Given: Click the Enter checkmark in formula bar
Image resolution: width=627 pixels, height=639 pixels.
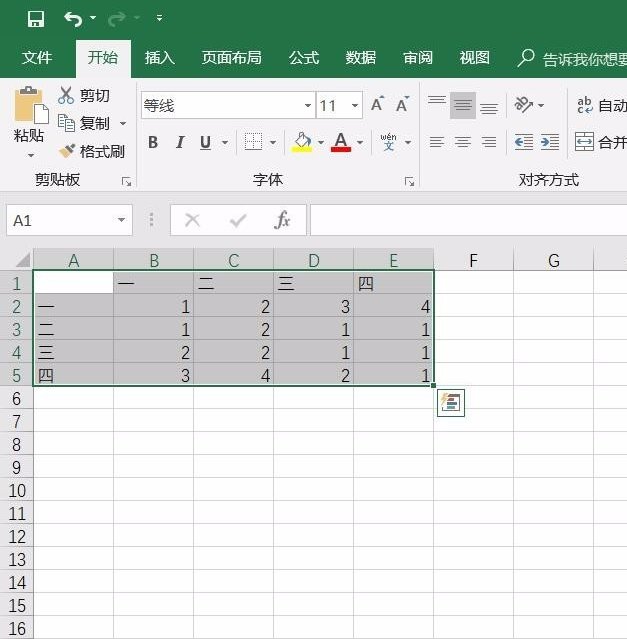Looking at the screenshot, I should [x=238, y=220].
